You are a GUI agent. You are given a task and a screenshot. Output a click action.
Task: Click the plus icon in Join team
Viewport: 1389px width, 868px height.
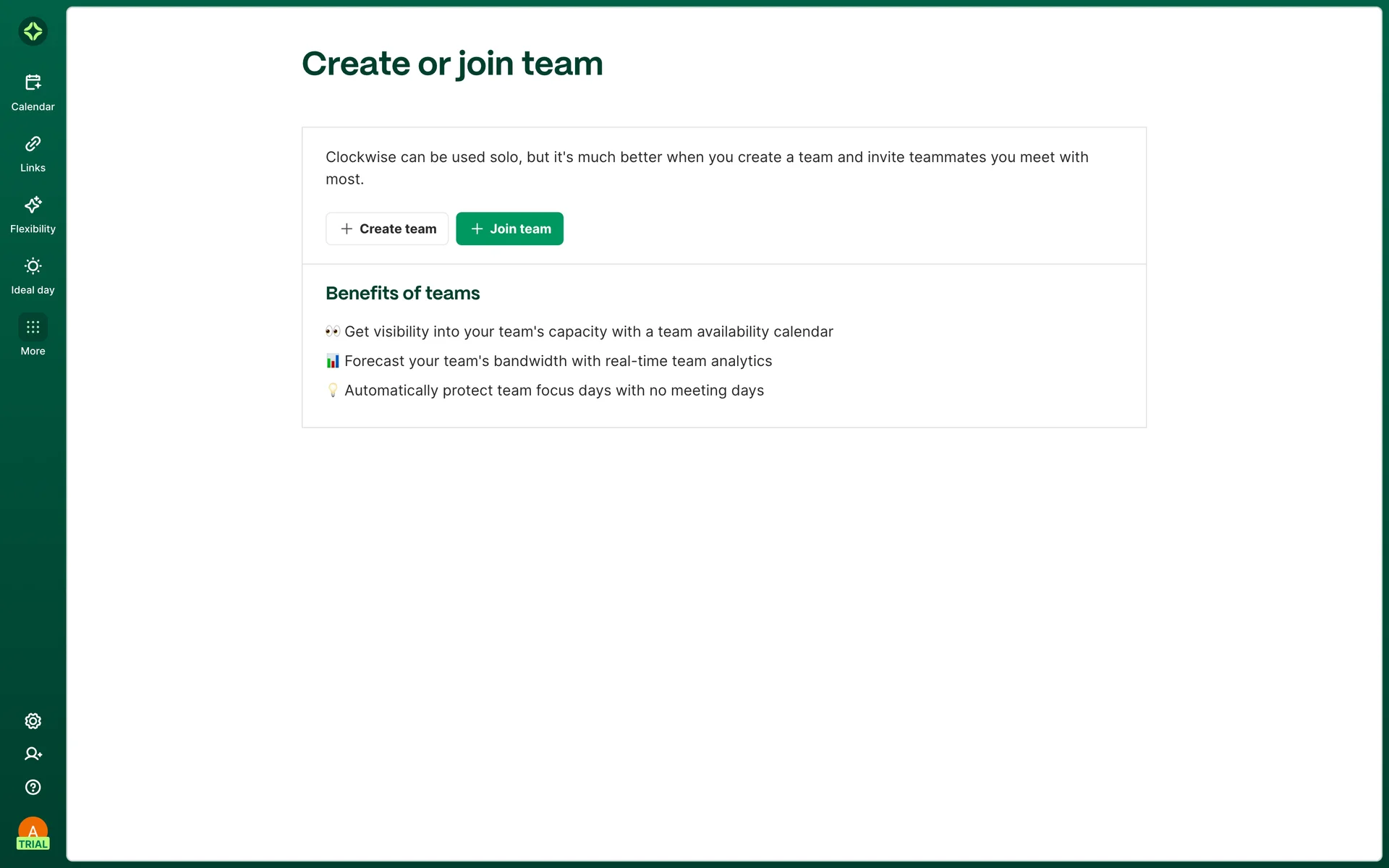tap(477, 229)
